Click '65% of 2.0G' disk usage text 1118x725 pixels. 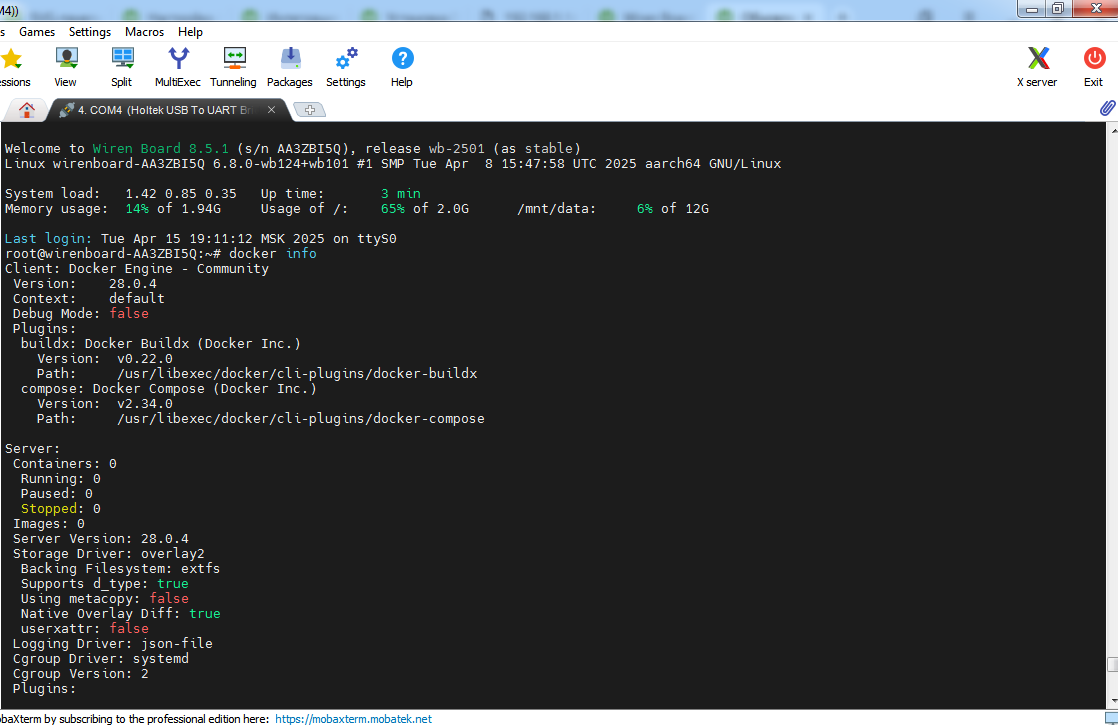pos(425,209)
